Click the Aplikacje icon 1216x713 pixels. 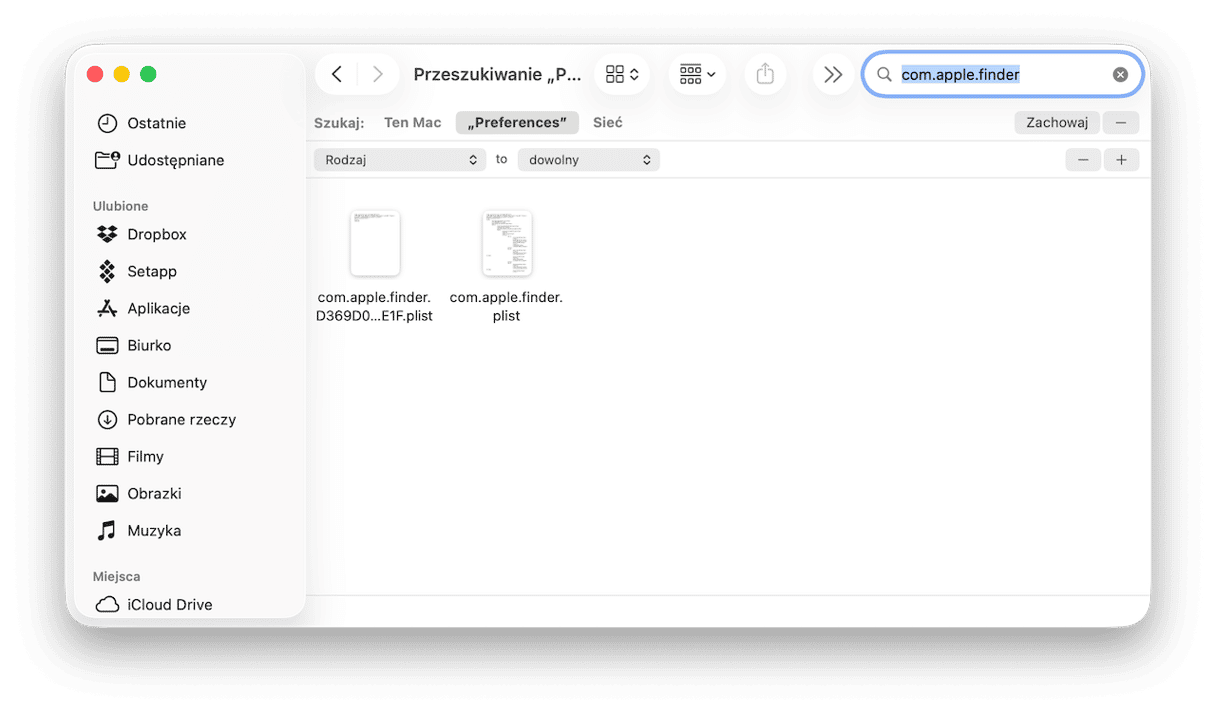pyautogui.click(x=107, y=308)
